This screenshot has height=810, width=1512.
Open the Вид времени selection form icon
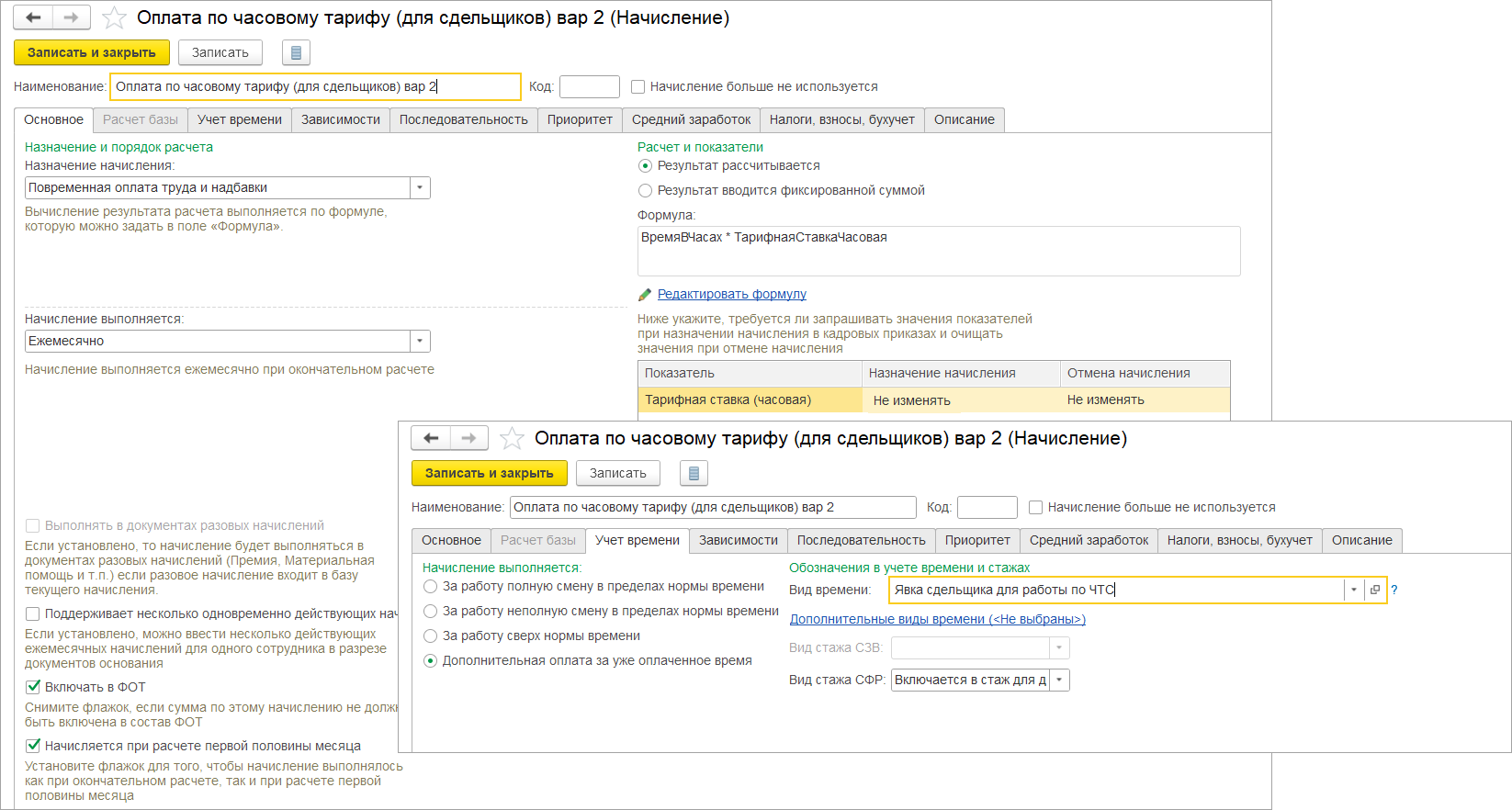click(x=1375, y=590)
